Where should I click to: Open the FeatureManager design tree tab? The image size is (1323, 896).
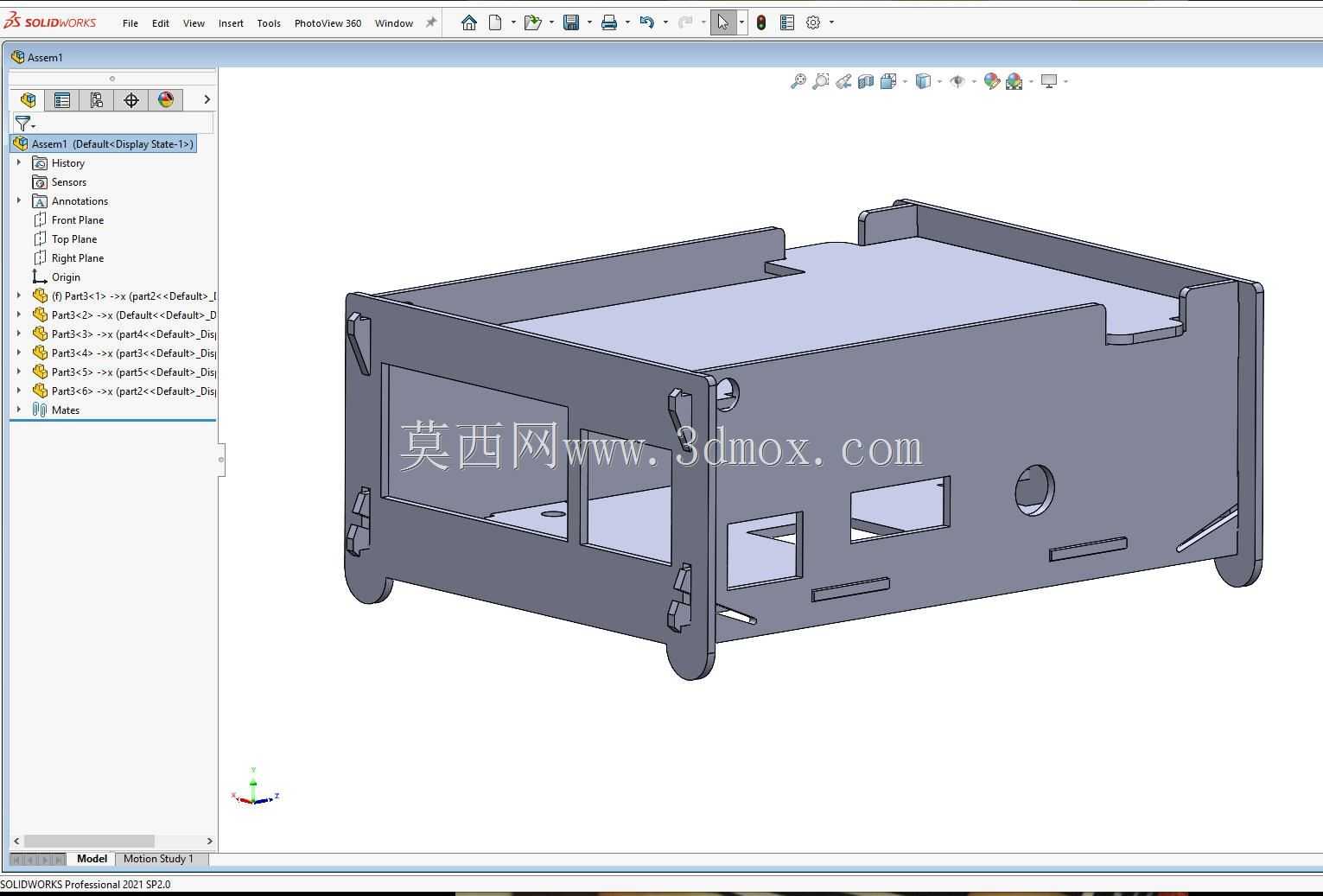pos(28,99)
